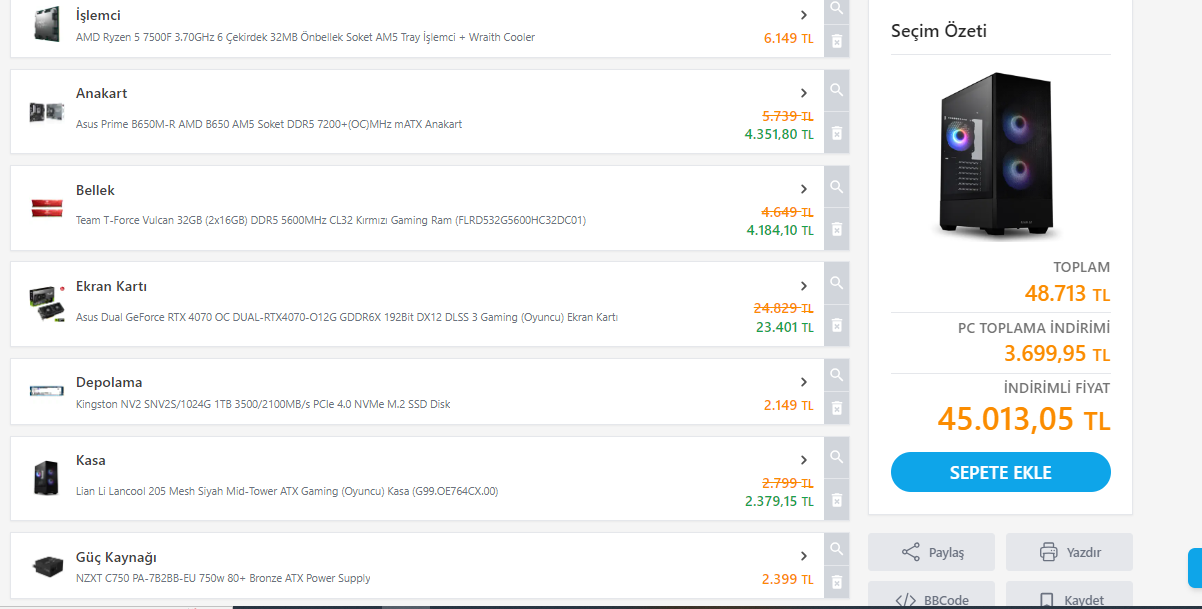Viewport: 1202px width, 609px height.
Task: Click the Anakart category heading
Action: click(x=101, y=93)
